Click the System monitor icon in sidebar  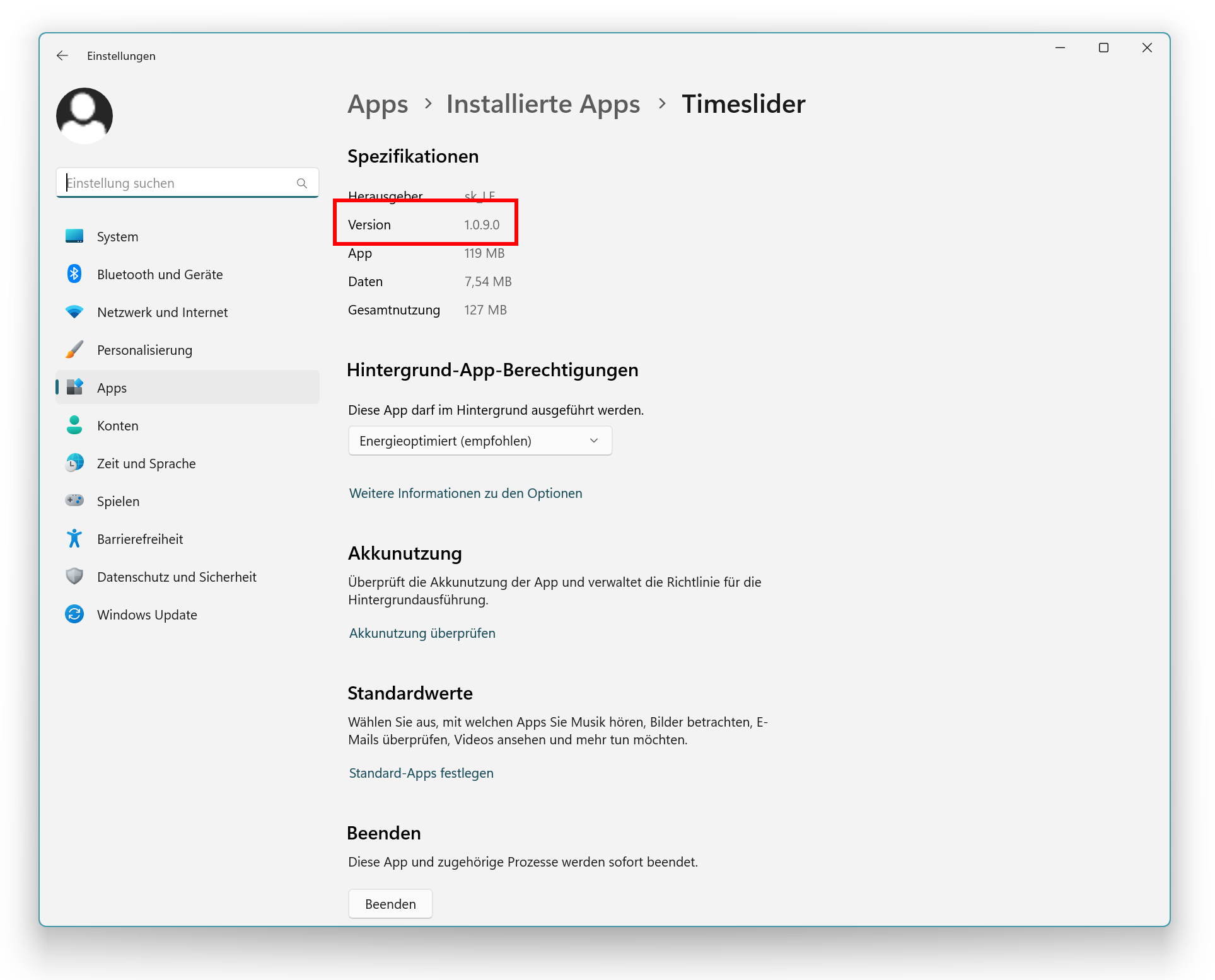(x=74, y=236)
